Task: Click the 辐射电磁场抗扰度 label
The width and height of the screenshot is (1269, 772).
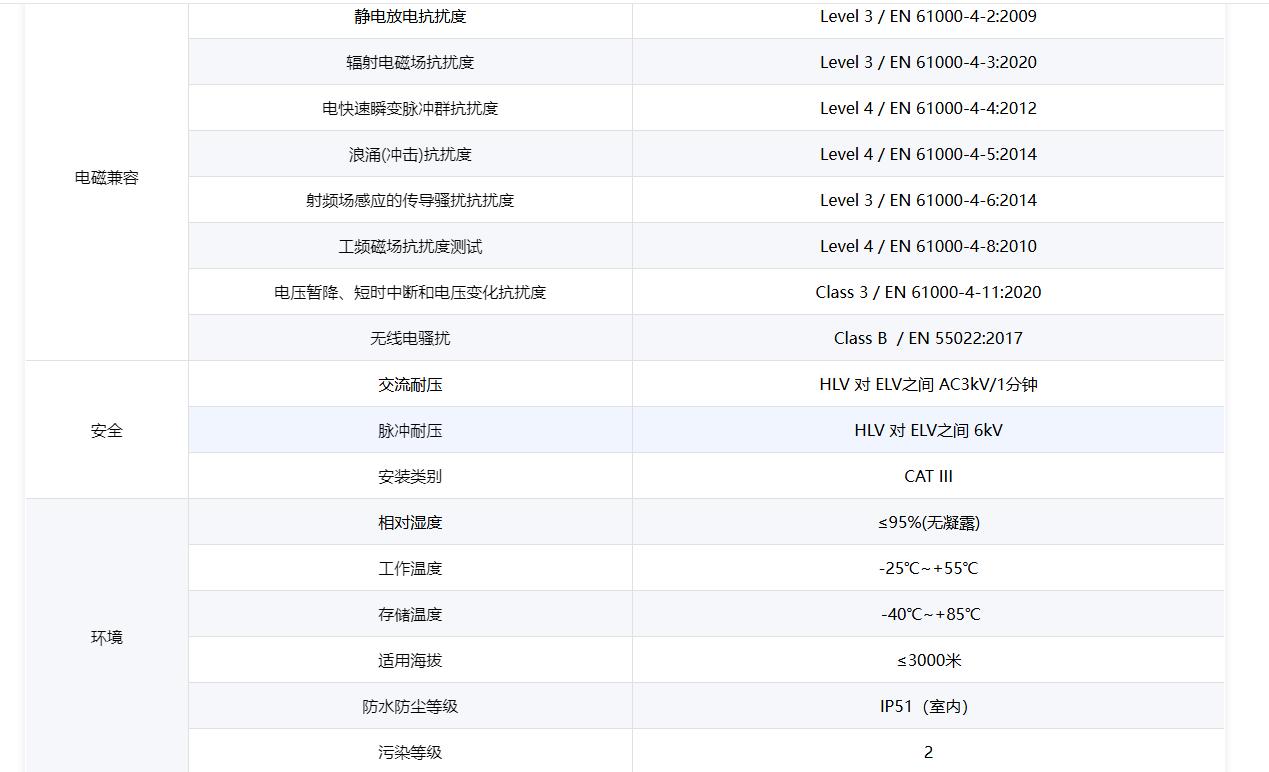Action: (x=410, y=62)
